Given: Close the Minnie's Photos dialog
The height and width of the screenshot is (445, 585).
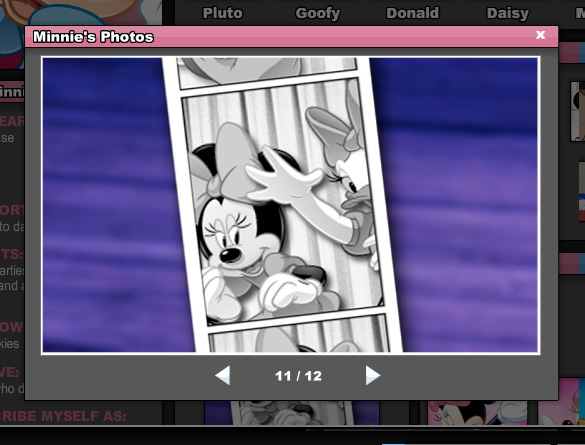Looking at the screenshot, I should click(x=540, y=35).
